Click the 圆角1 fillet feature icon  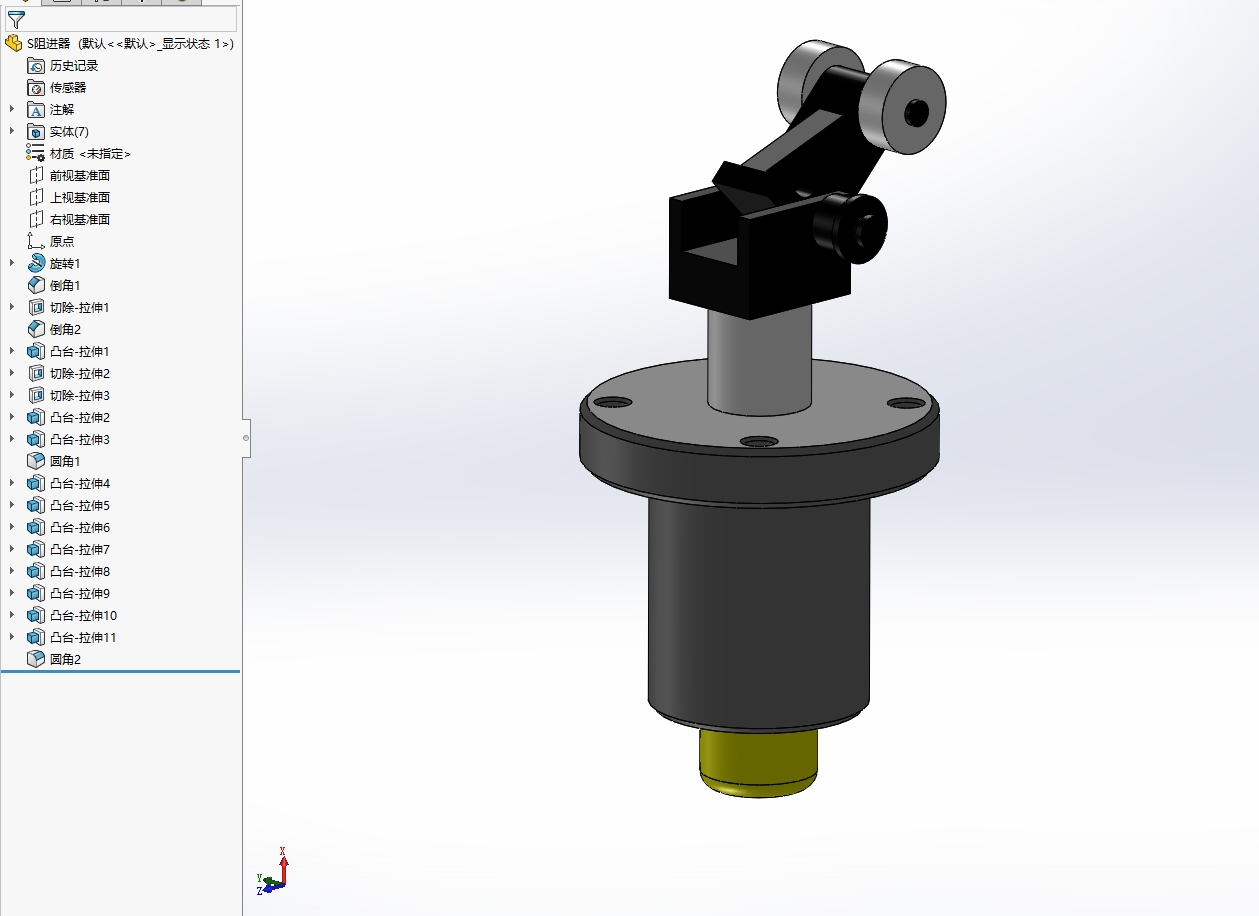[36, 461]
